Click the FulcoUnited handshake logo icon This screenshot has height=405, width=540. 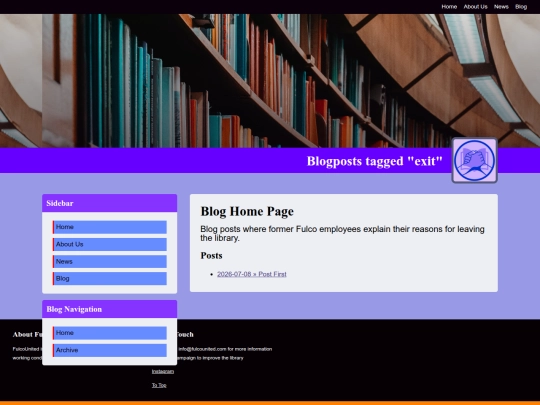click(475, 160)
